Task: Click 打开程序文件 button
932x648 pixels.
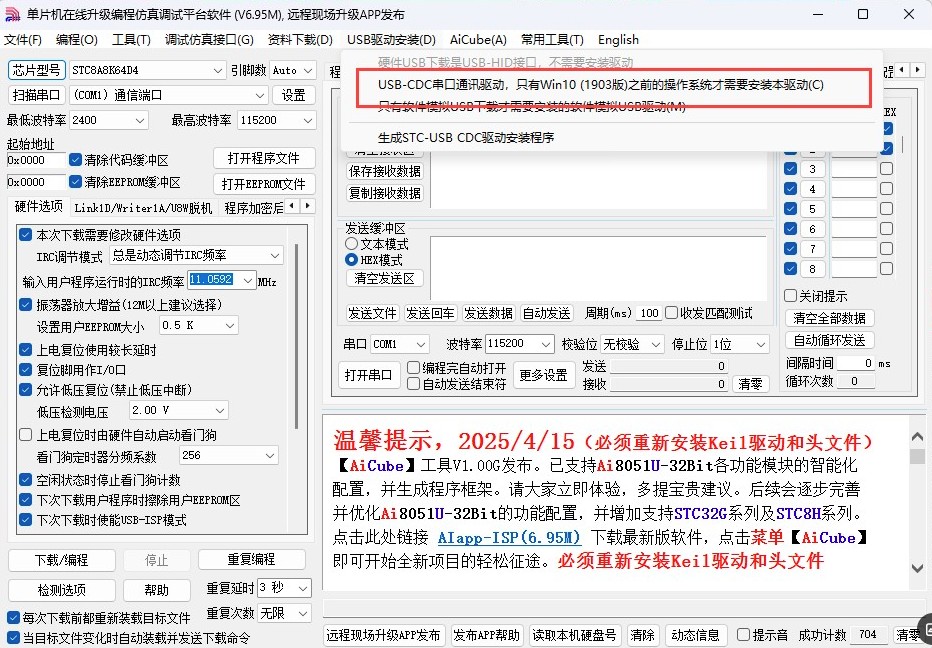Action: click(x=264, y=159)
